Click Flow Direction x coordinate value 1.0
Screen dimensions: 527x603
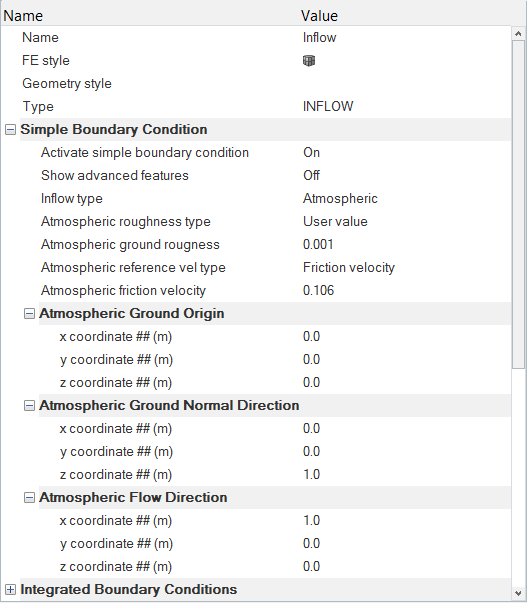click(312, 521)
